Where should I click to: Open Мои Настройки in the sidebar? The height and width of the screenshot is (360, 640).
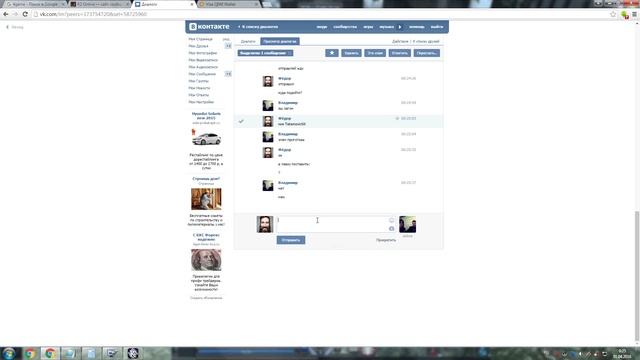(201, 102)
